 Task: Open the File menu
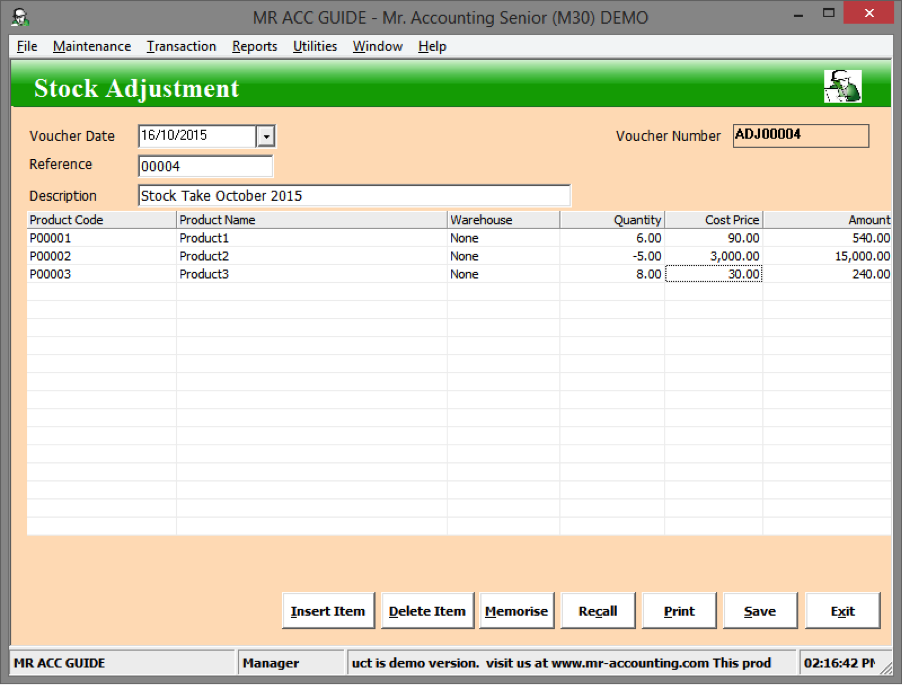click(x=27, y=46)
